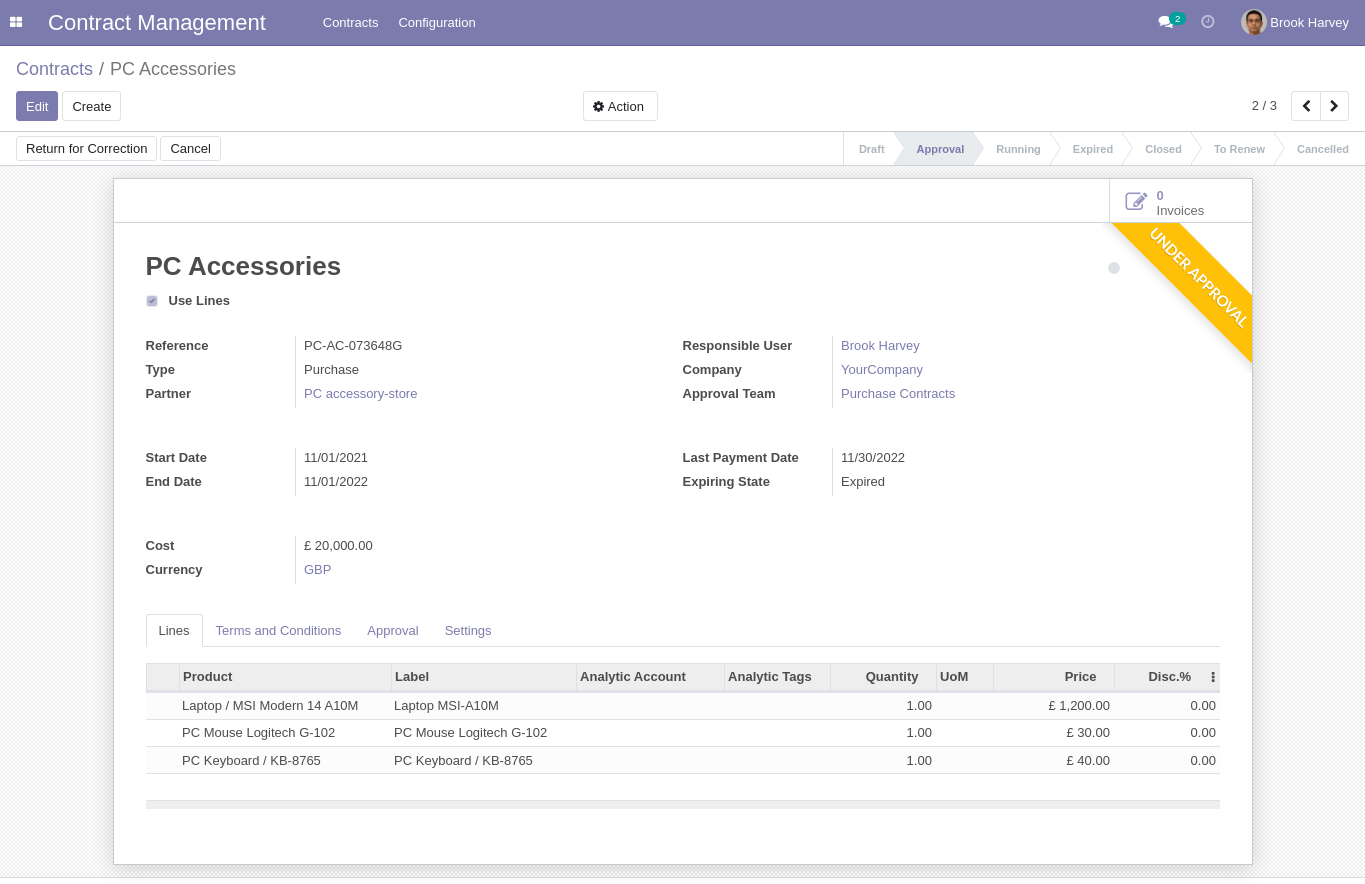Viewport: 1365px width, 884px height.
Task: Open the table column options menu
Action: click(x=1212, y=677)
